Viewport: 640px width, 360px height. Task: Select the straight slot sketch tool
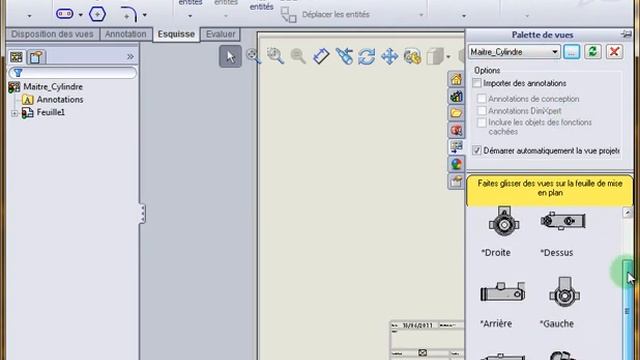tap(64, 14)
